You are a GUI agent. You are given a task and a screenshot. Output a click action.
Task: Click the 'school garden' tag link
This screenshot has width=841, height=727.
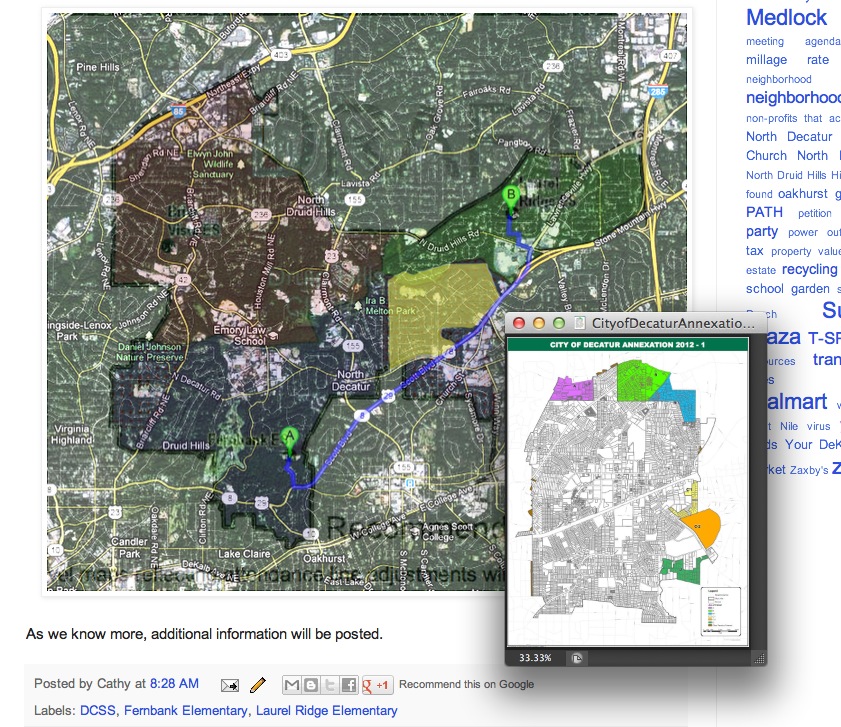(787, 289)
